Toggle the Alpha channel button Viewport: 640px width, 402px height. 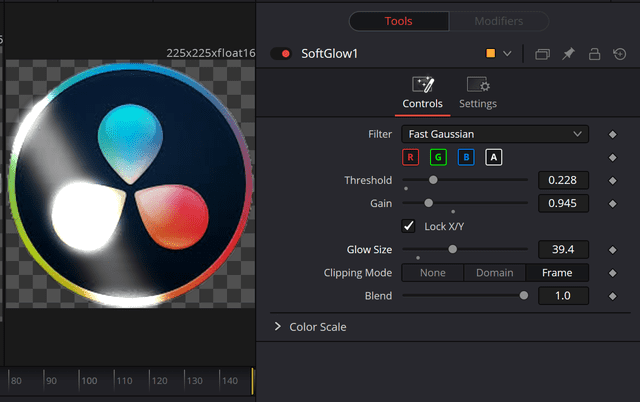point(494,158)
